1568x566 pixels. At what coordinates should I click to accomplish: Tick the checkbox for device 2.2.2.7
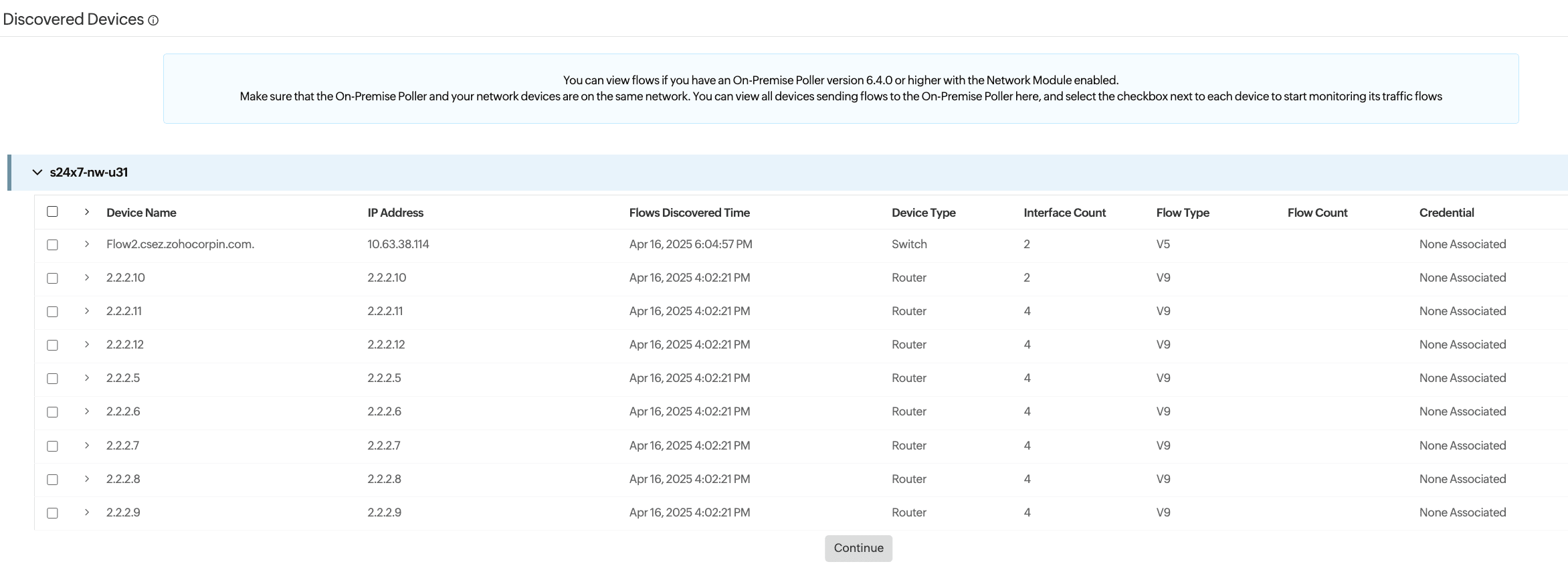coord(52,446)
